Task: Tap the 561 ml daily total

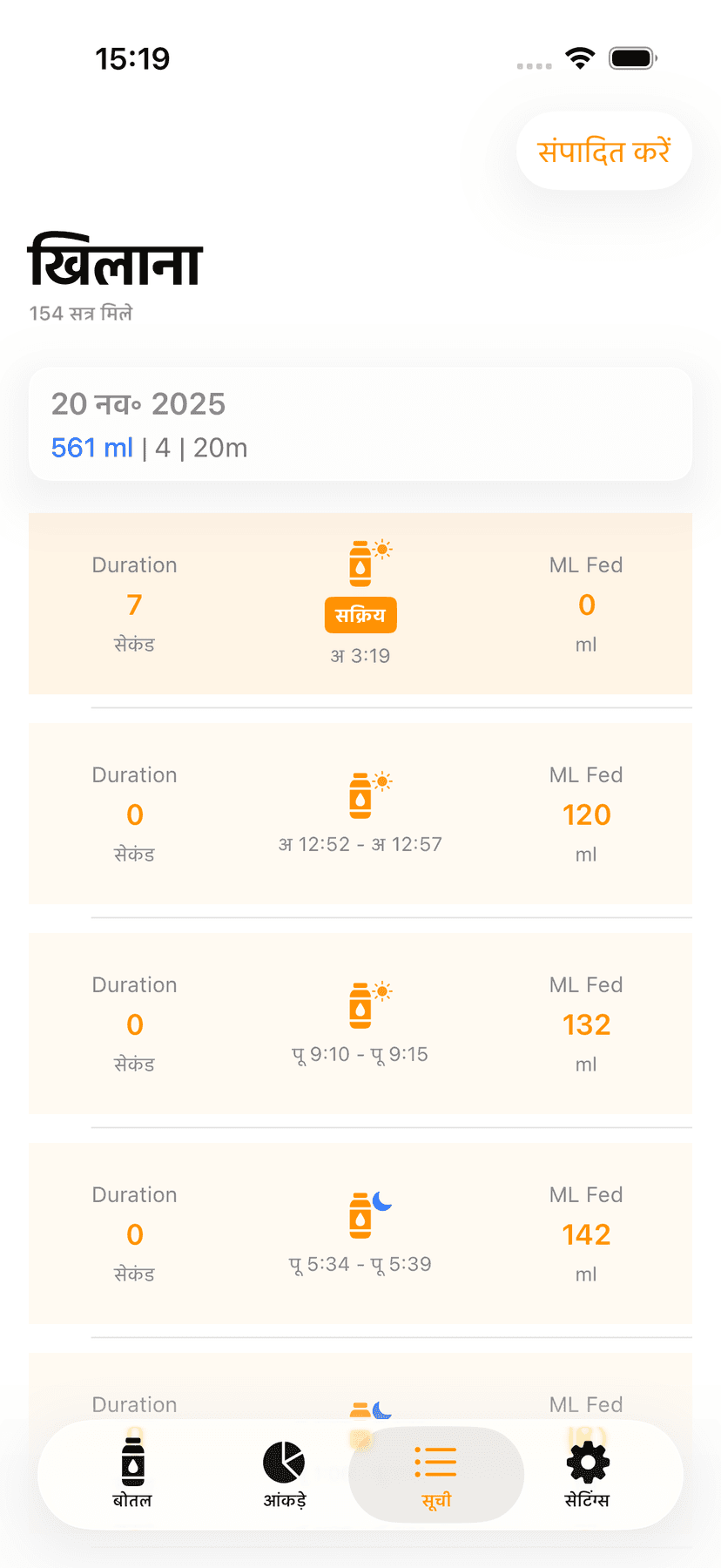Action: (91, 448)
